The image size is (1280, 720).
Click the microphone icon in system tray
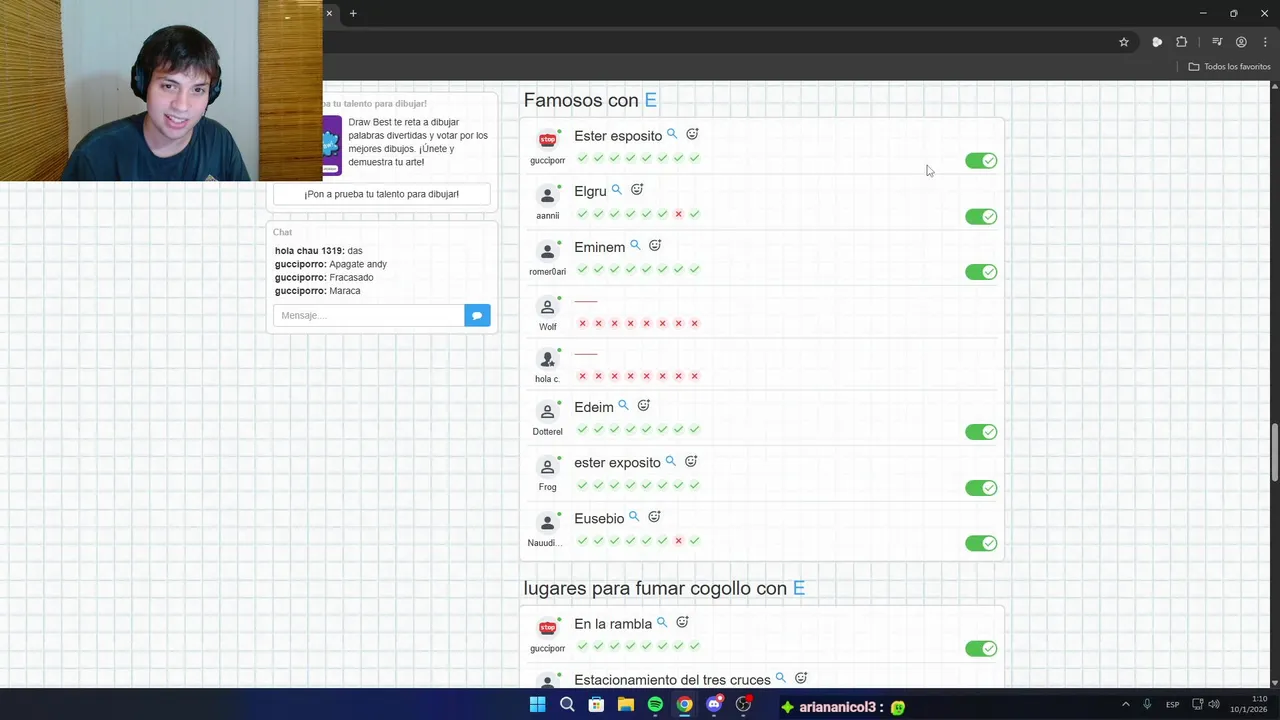tap(1147, 705)
